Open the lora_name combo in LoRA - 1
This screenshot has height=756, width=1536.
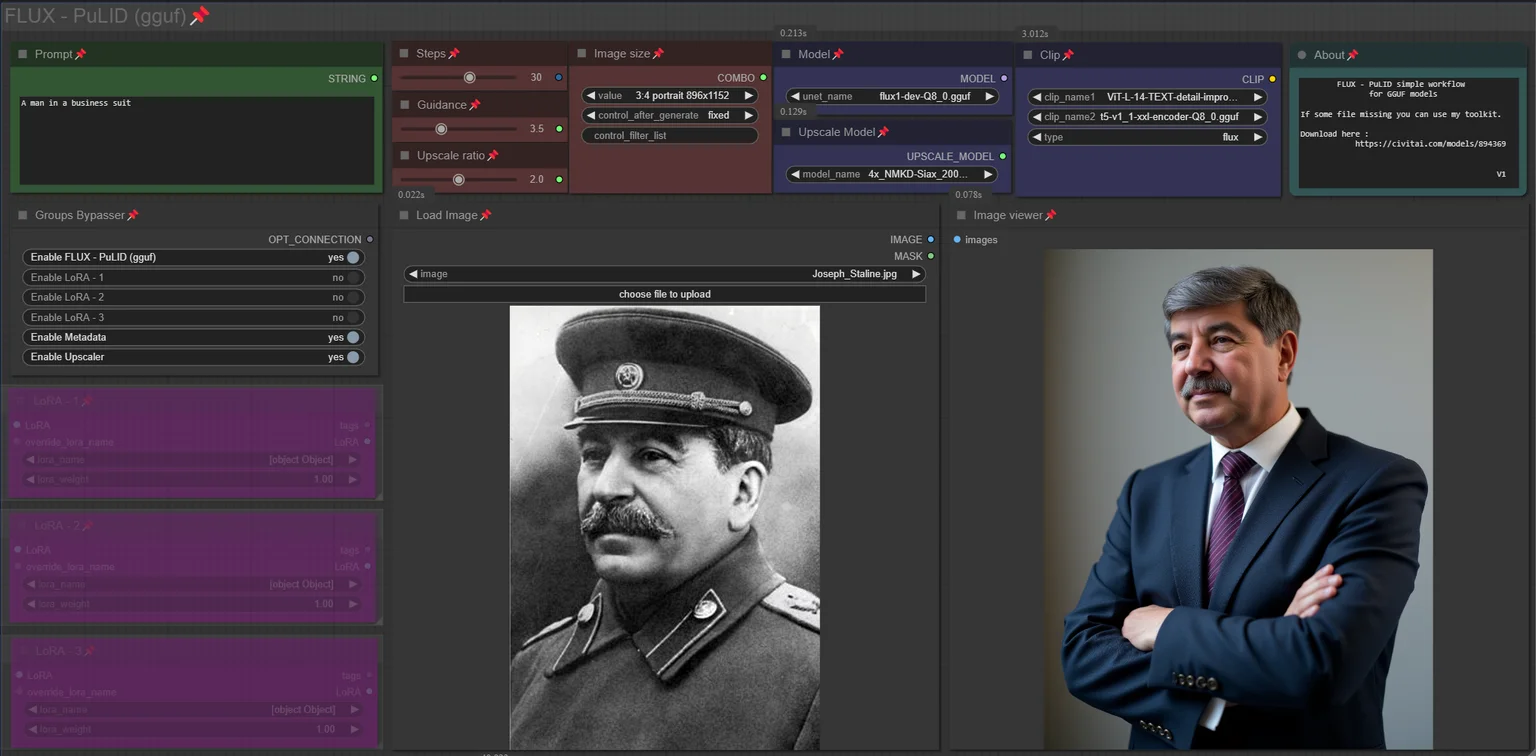point(193,460)
